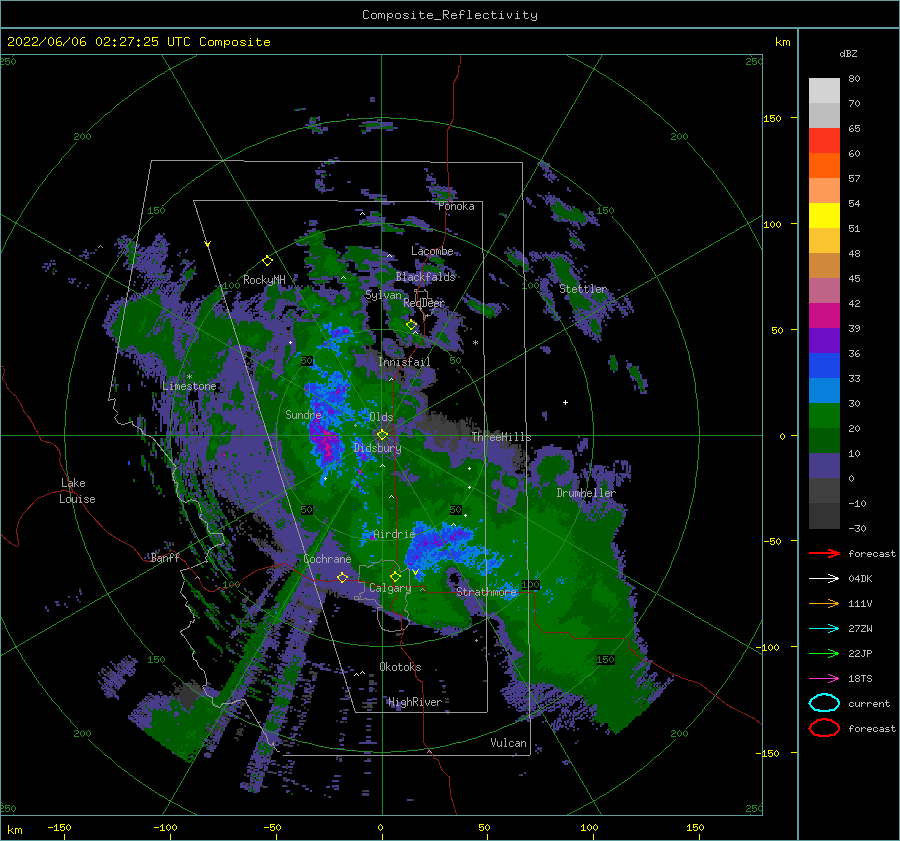The height and width of the screenshot is (841, 900).
Task: Select the RedDeer city label
Action: [424, 303]
